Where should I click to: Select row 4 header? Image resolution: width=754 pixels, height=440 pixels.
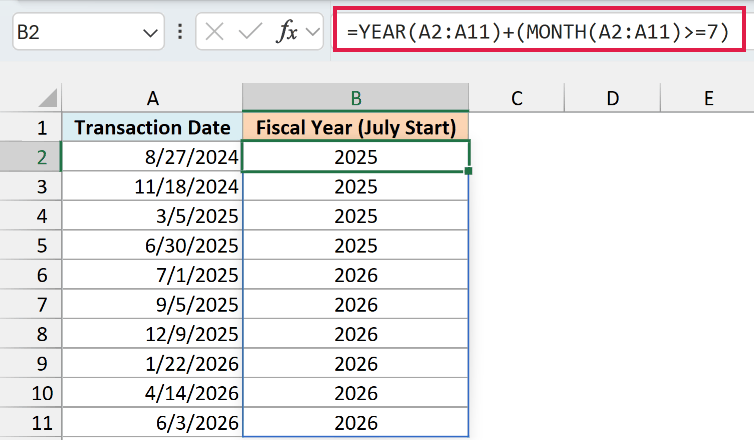31,216
